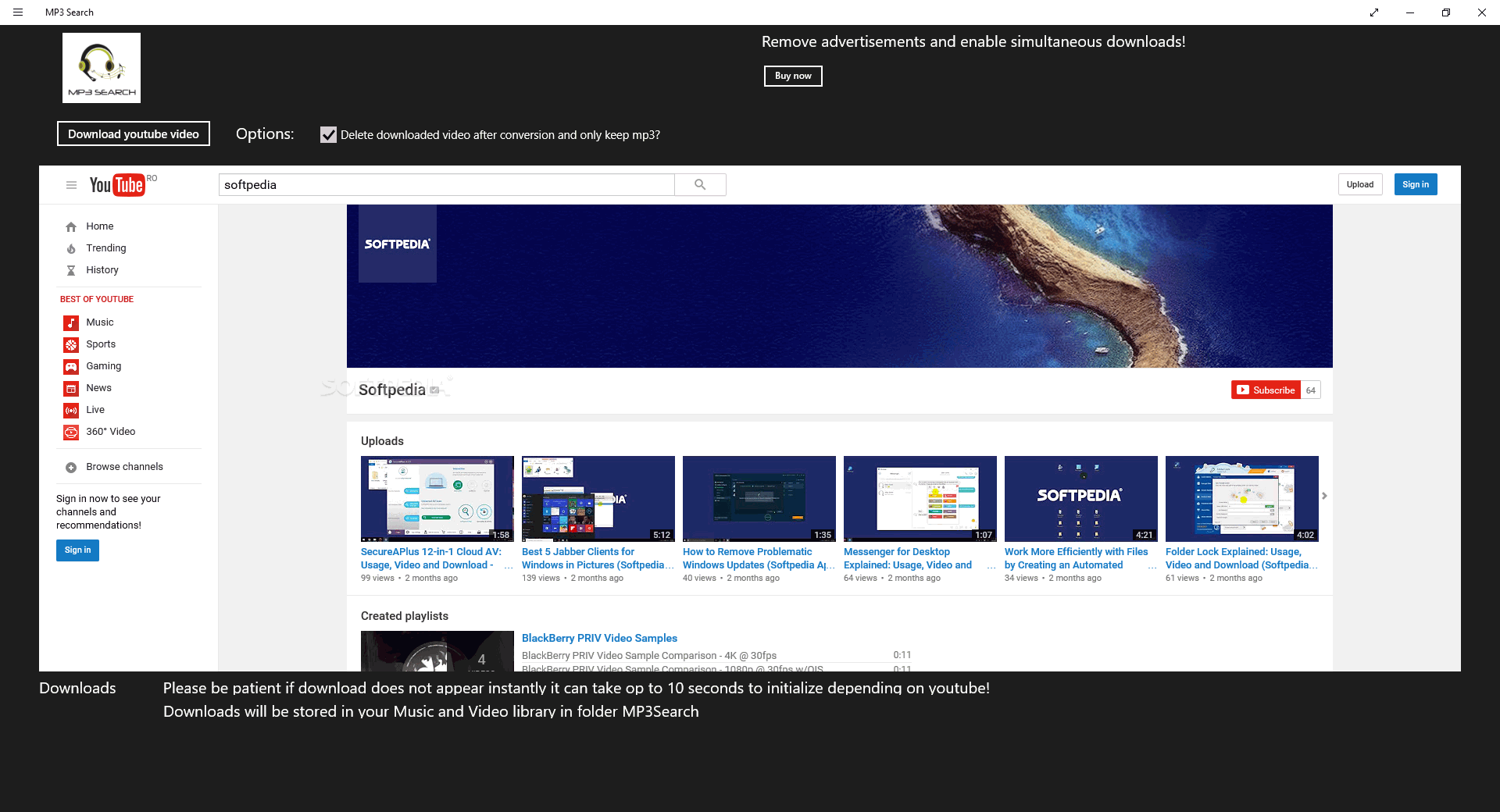
Task: Click the softpedia search input field
Action: (x=445, y=184)
